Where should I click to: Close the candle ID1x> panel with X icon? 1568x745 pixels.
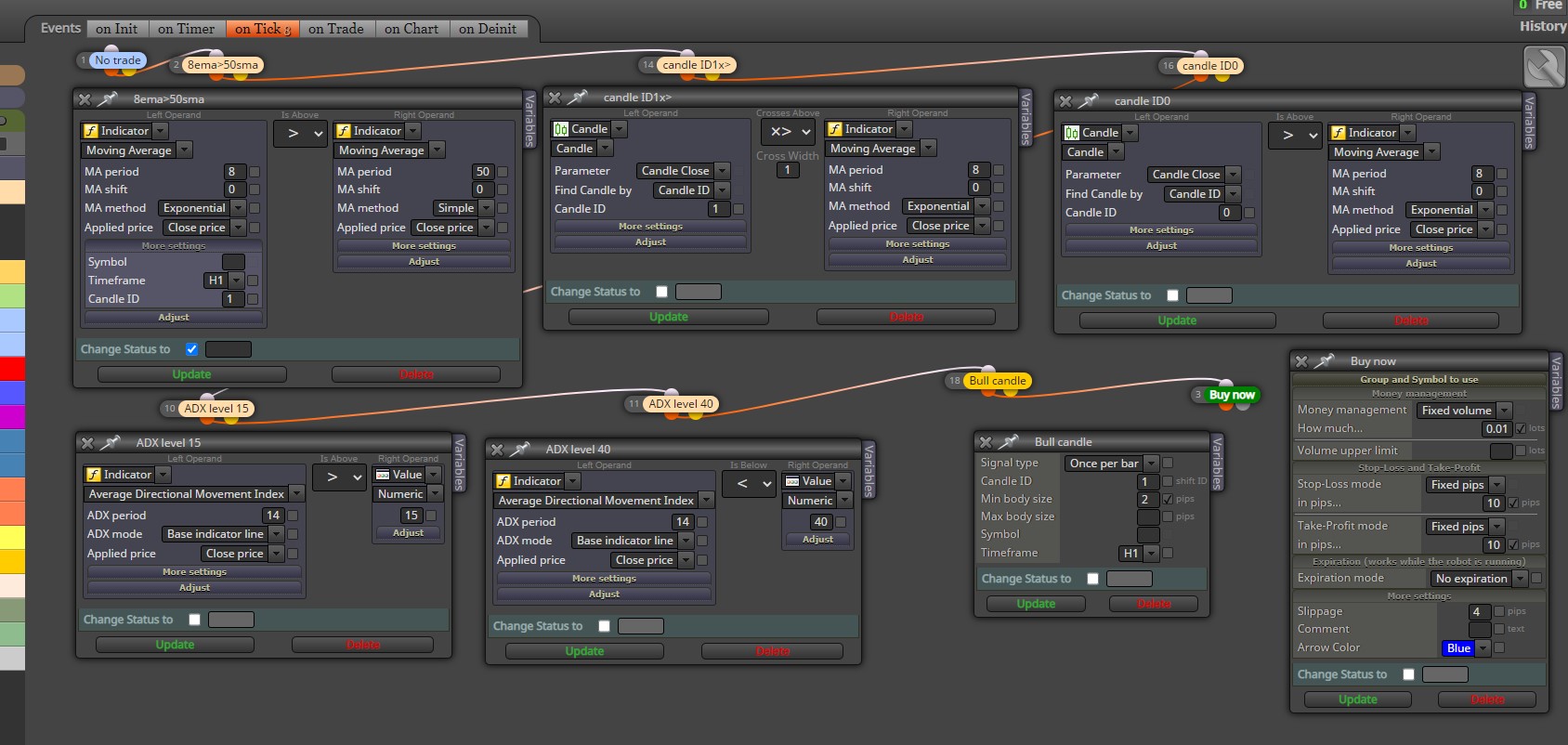pos(555,97)
